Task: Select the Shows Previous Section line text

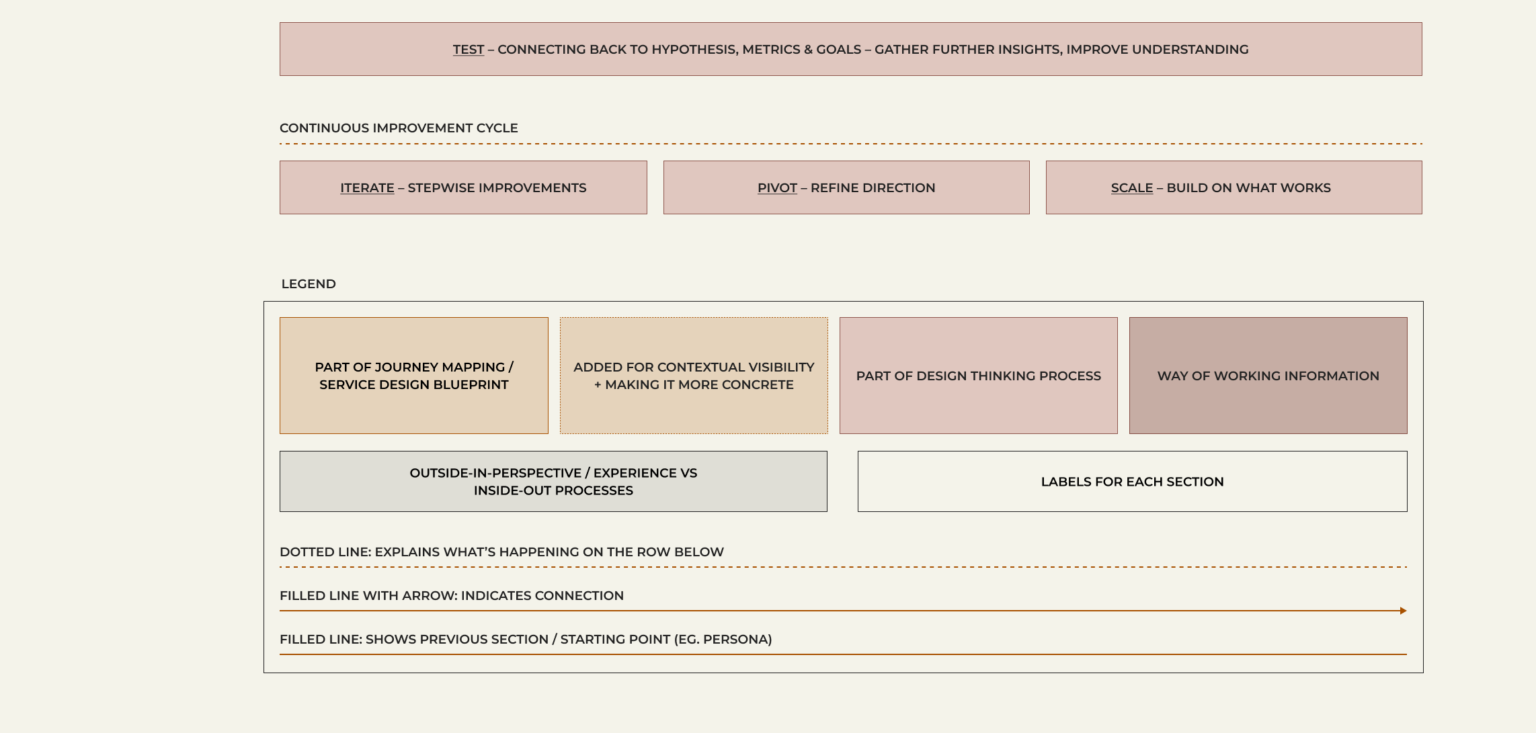Action: tap(525, 640)
